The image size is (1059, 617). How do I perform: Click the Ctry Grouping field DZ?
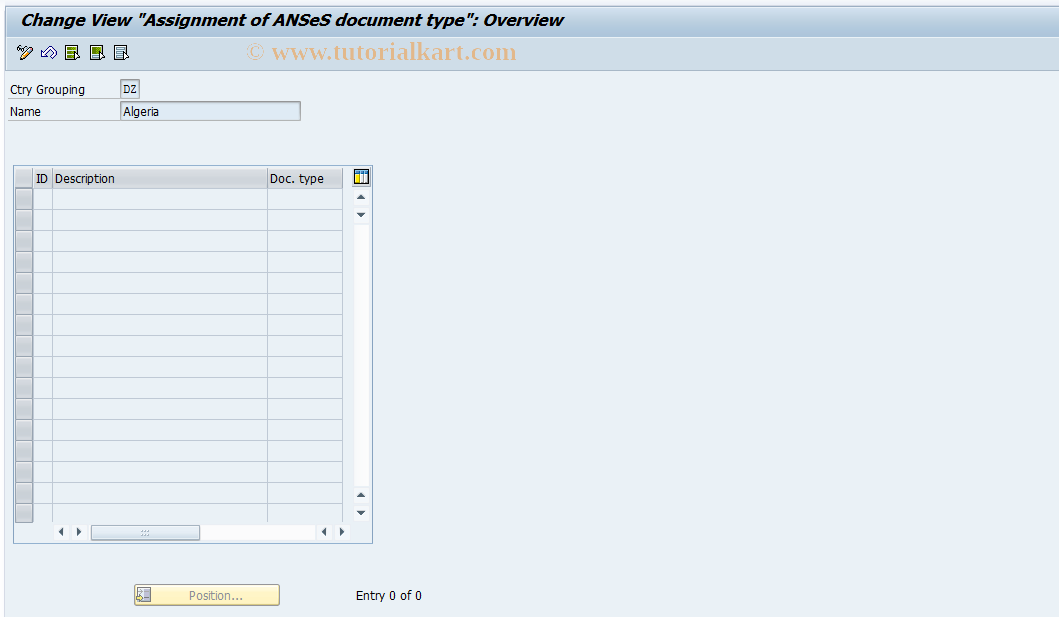[130, 89]
